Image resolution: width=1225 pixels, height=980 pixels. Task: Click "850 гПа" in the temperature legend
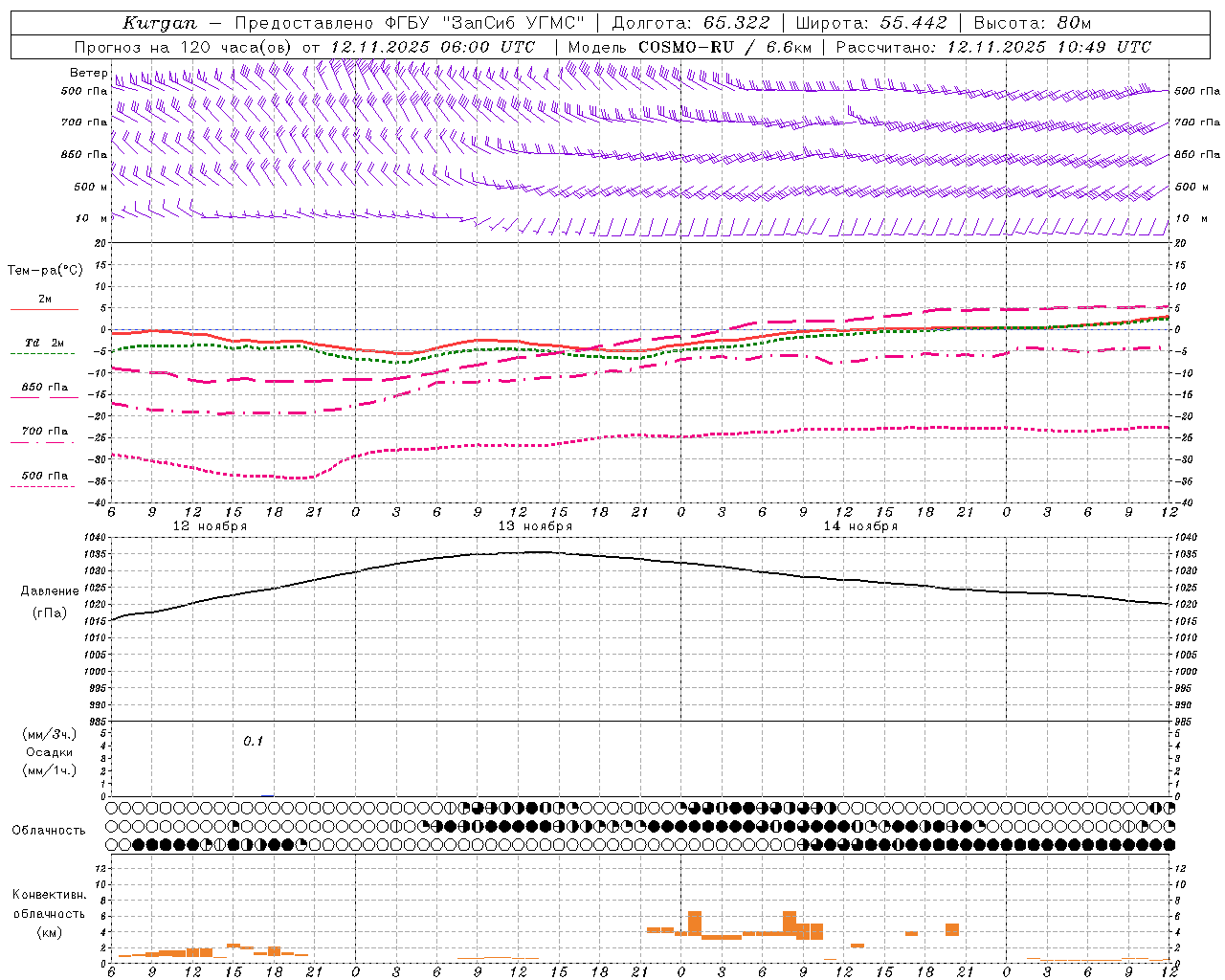(45, 388)
